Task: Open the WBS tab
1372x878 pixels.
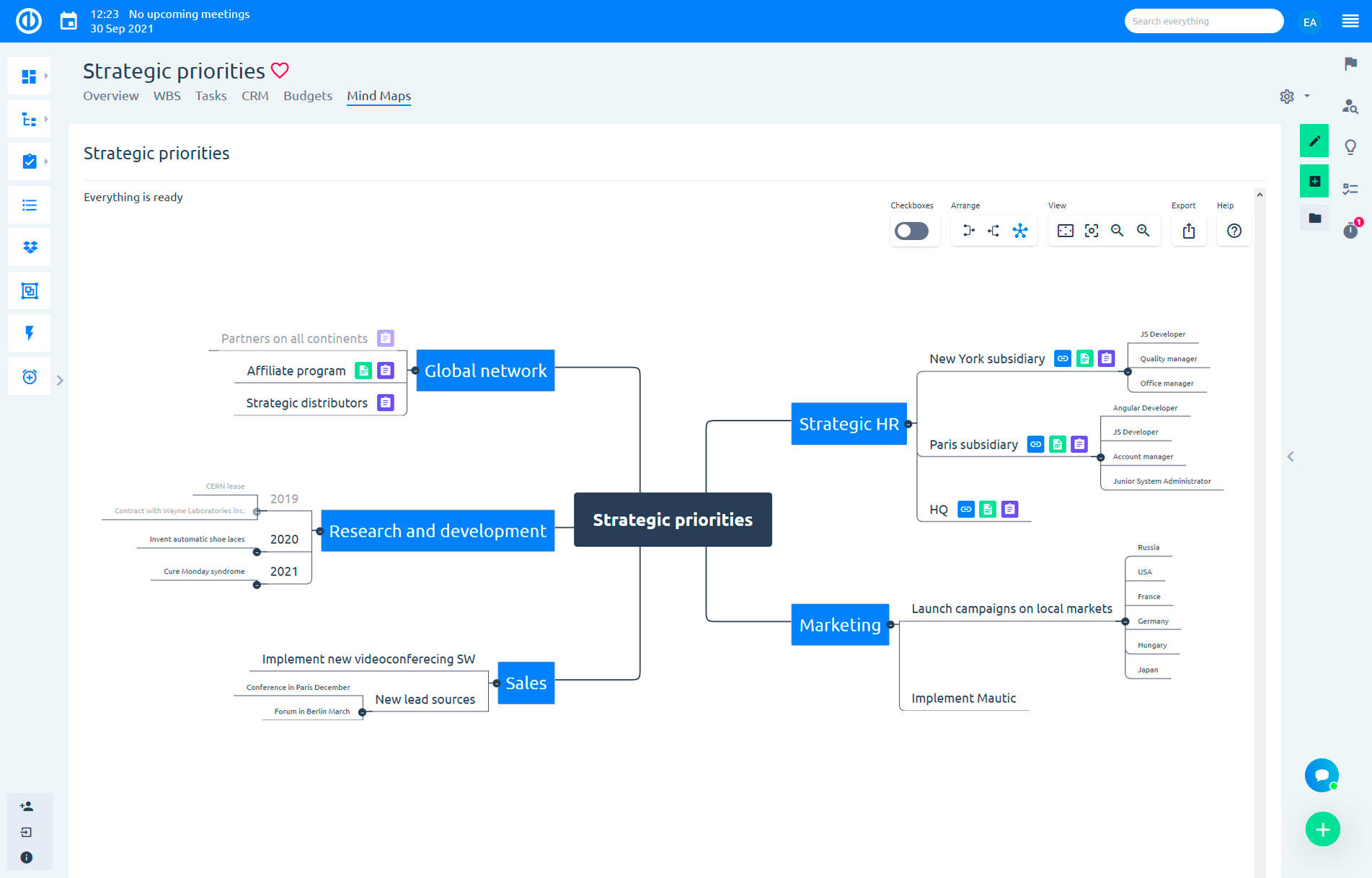Action: (167, 96)
